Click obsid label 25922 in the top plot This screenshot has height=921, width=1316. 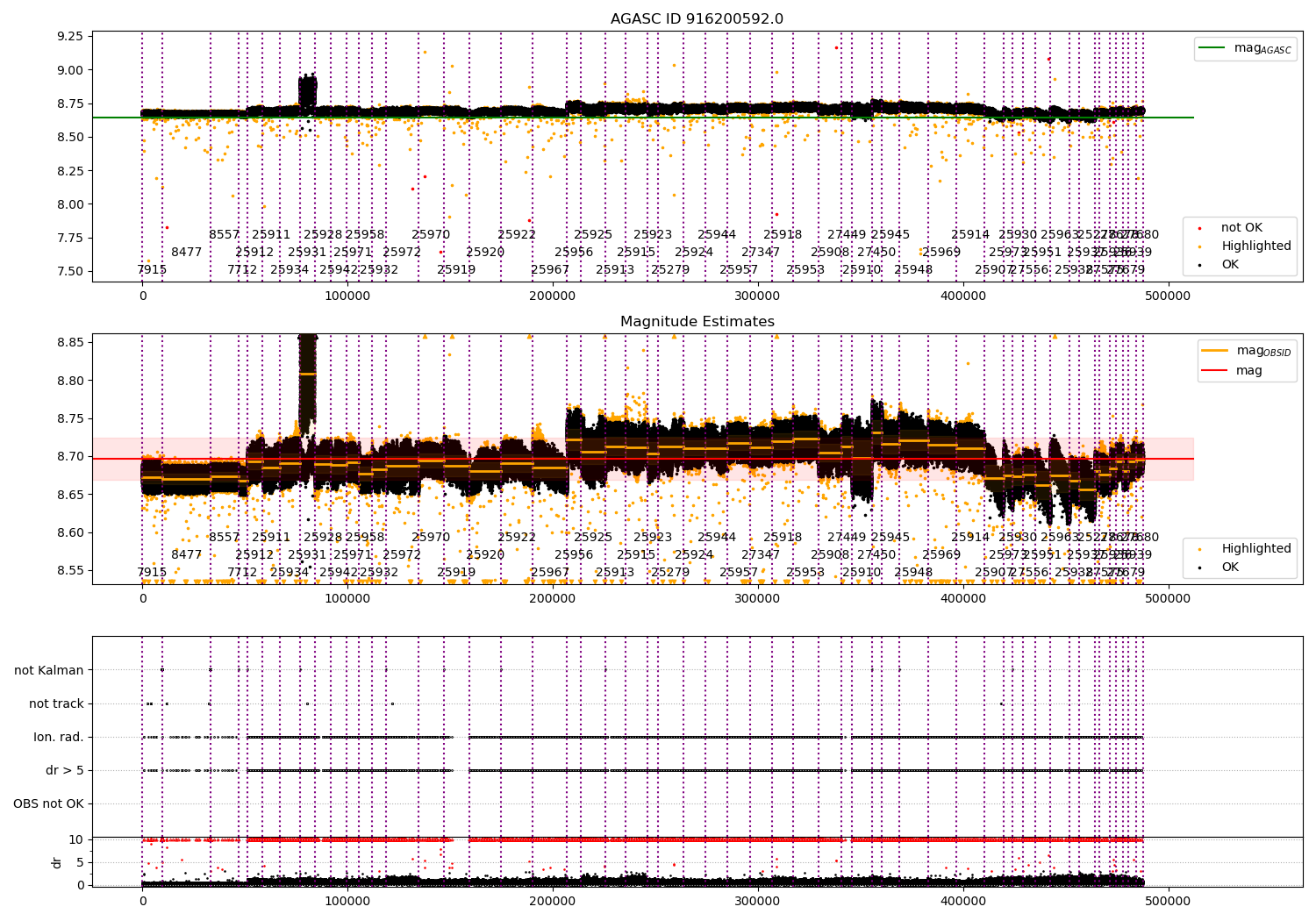coord(517,235)
